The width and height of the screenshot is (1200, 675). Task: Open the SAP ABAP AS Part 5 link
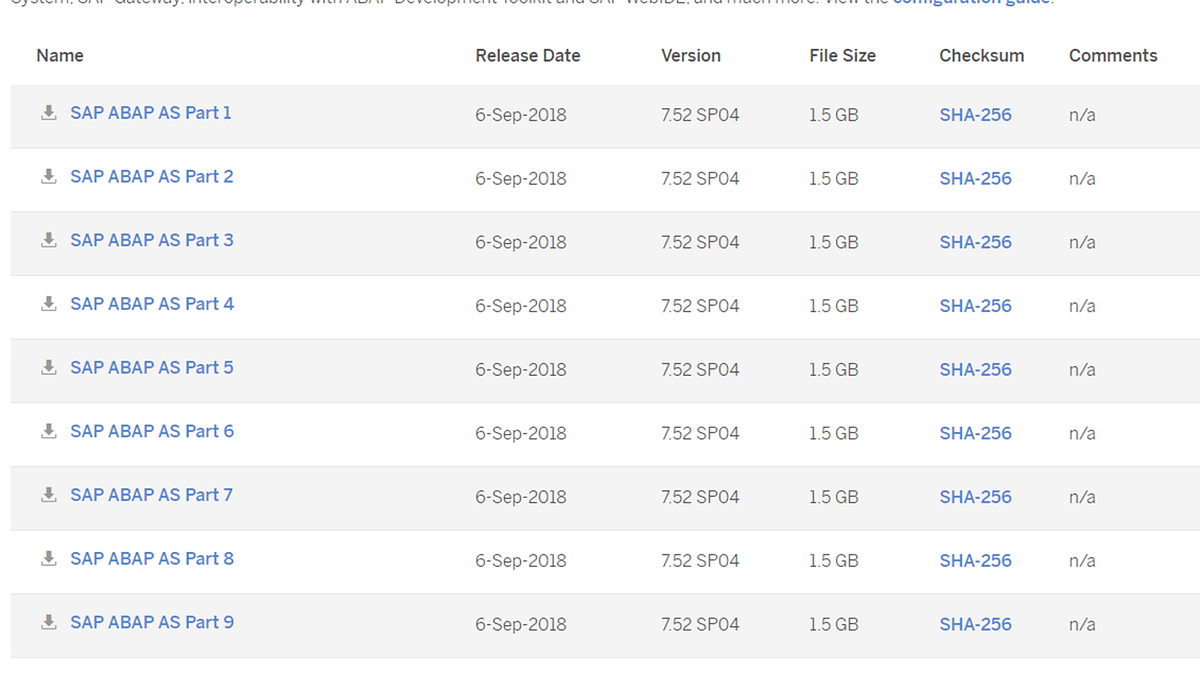click(151, 368)
